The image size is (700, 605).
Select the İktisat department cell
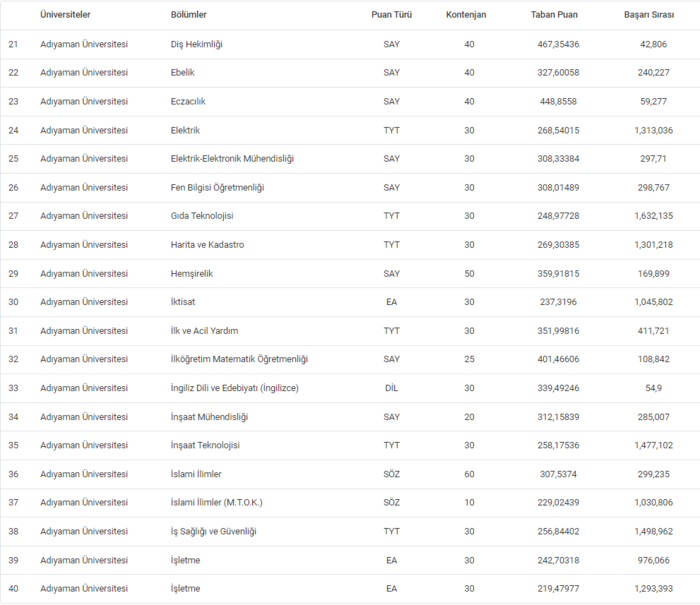pos(183,302)
